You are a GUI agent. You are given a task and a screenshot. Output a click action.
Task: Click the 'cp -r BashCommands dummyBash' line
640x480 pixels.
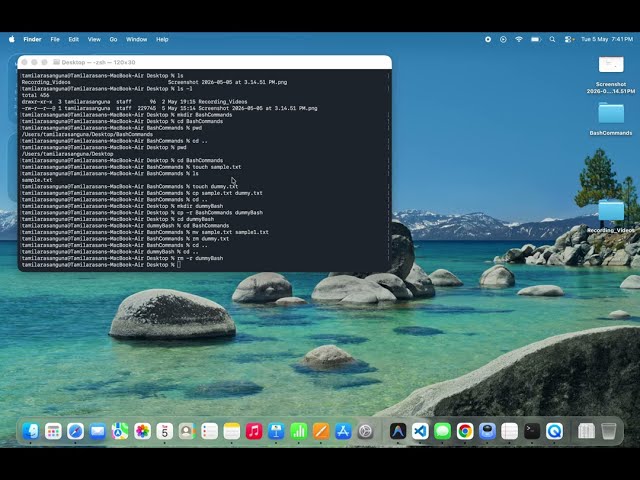pos(142,213)
